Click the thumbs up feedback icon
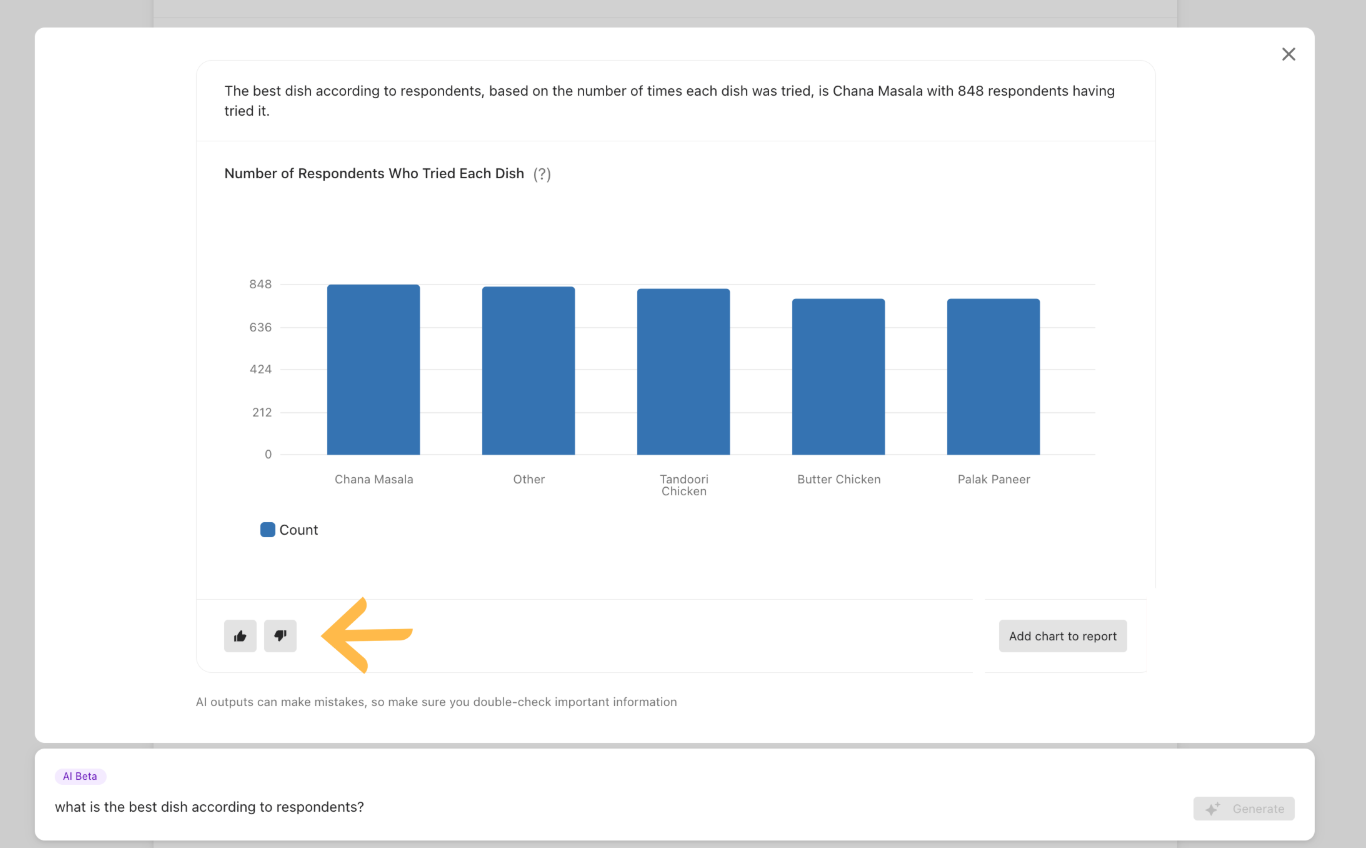This screenshot has height=848, width=1366. pyautogui.click(x=240, y=636)
